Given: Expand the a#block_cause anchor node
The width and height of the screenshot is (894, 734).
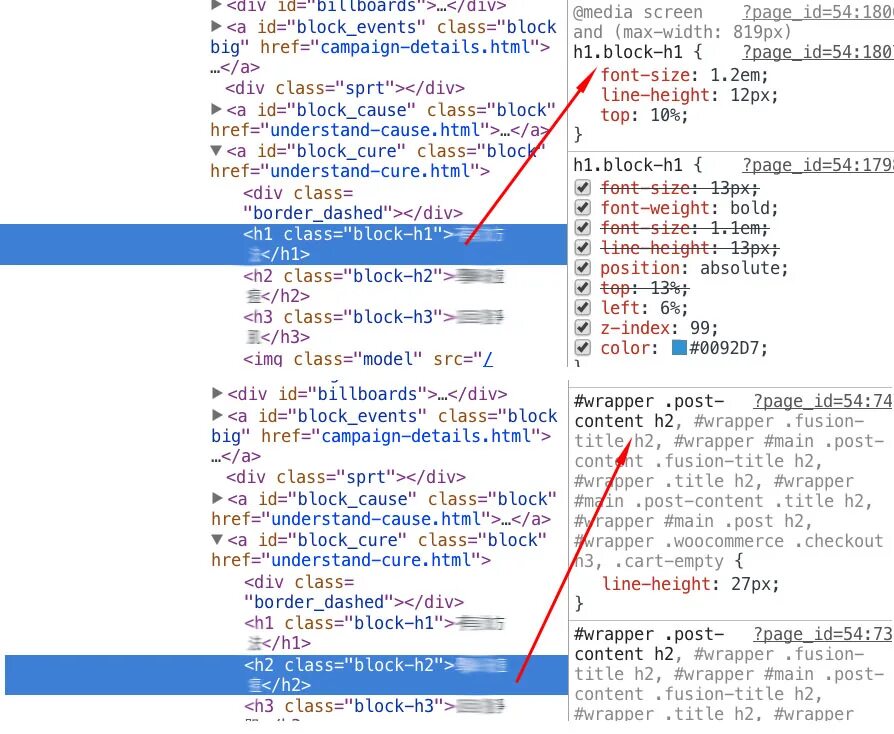Looking at the screenshot, I should [x=217, y=110].
